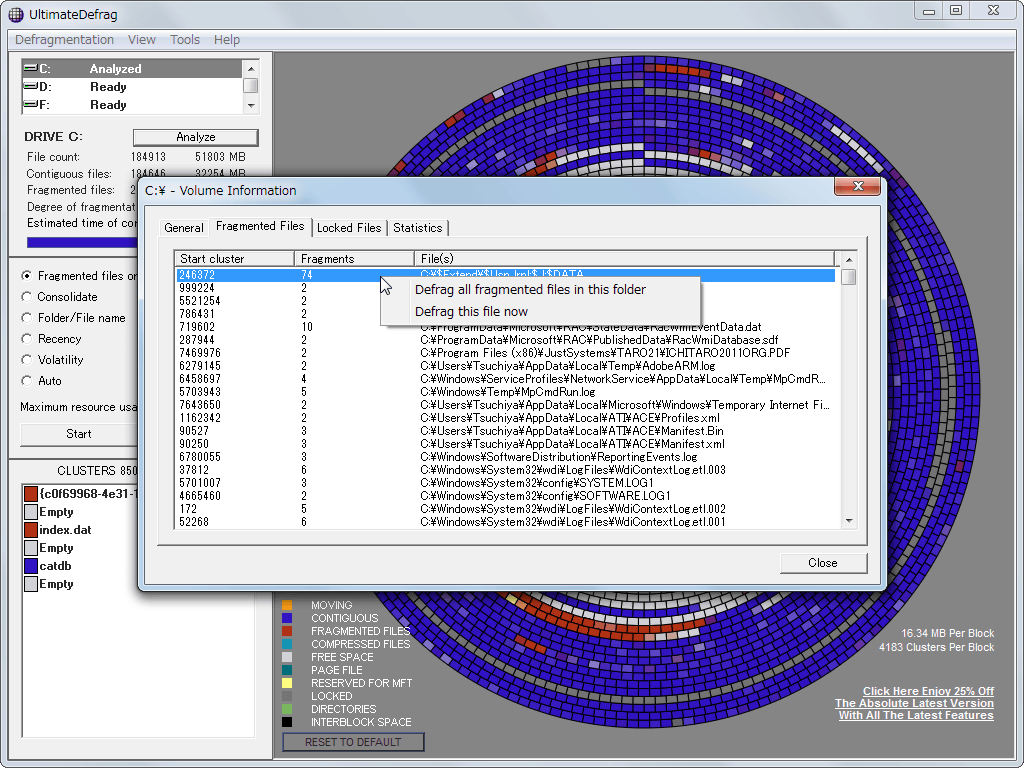
Task: Select the Consolidate radio button
Action: tap(26, 297)
